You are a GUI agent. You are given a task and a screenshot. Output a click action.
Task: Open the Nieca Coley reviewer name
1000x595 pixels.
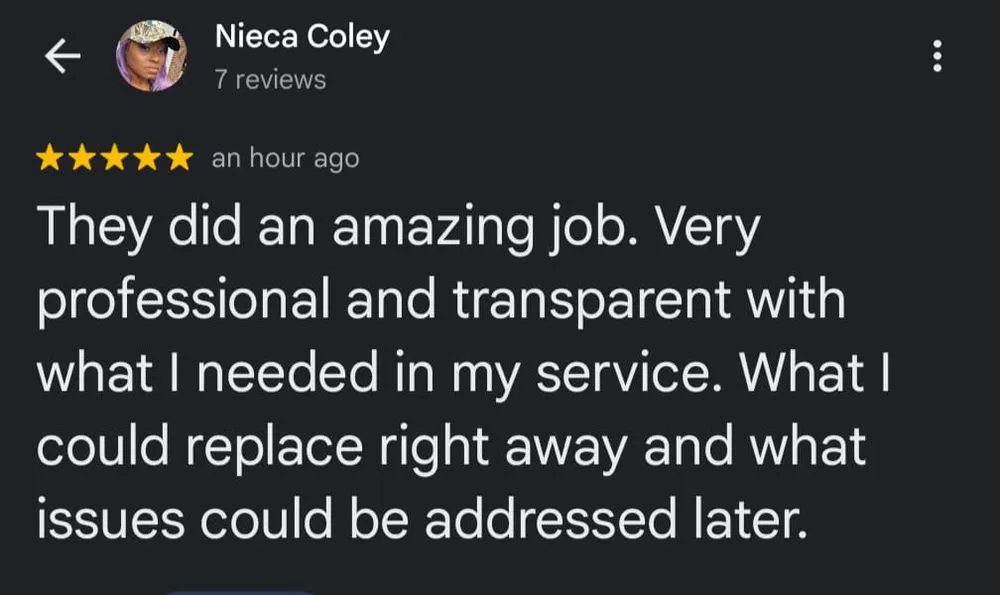click(x=301, y=38)
